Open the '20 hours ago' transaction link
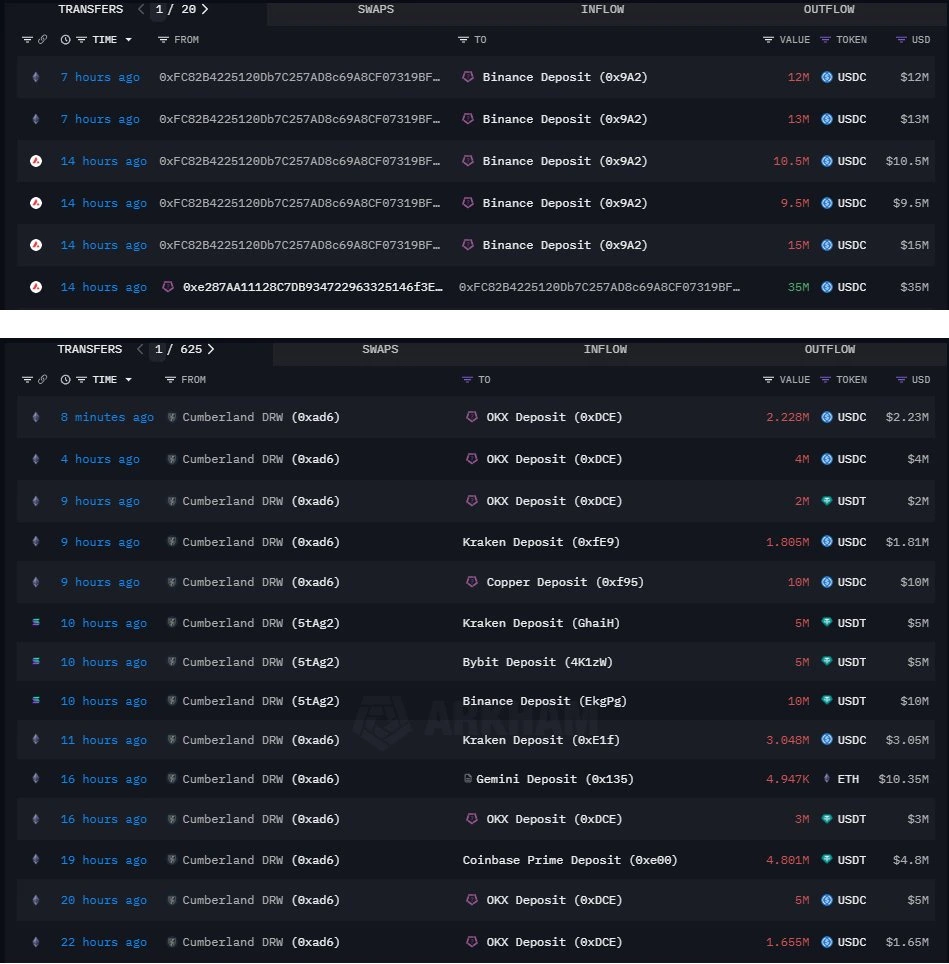949x964 pixels. click(x=103, y=899)
